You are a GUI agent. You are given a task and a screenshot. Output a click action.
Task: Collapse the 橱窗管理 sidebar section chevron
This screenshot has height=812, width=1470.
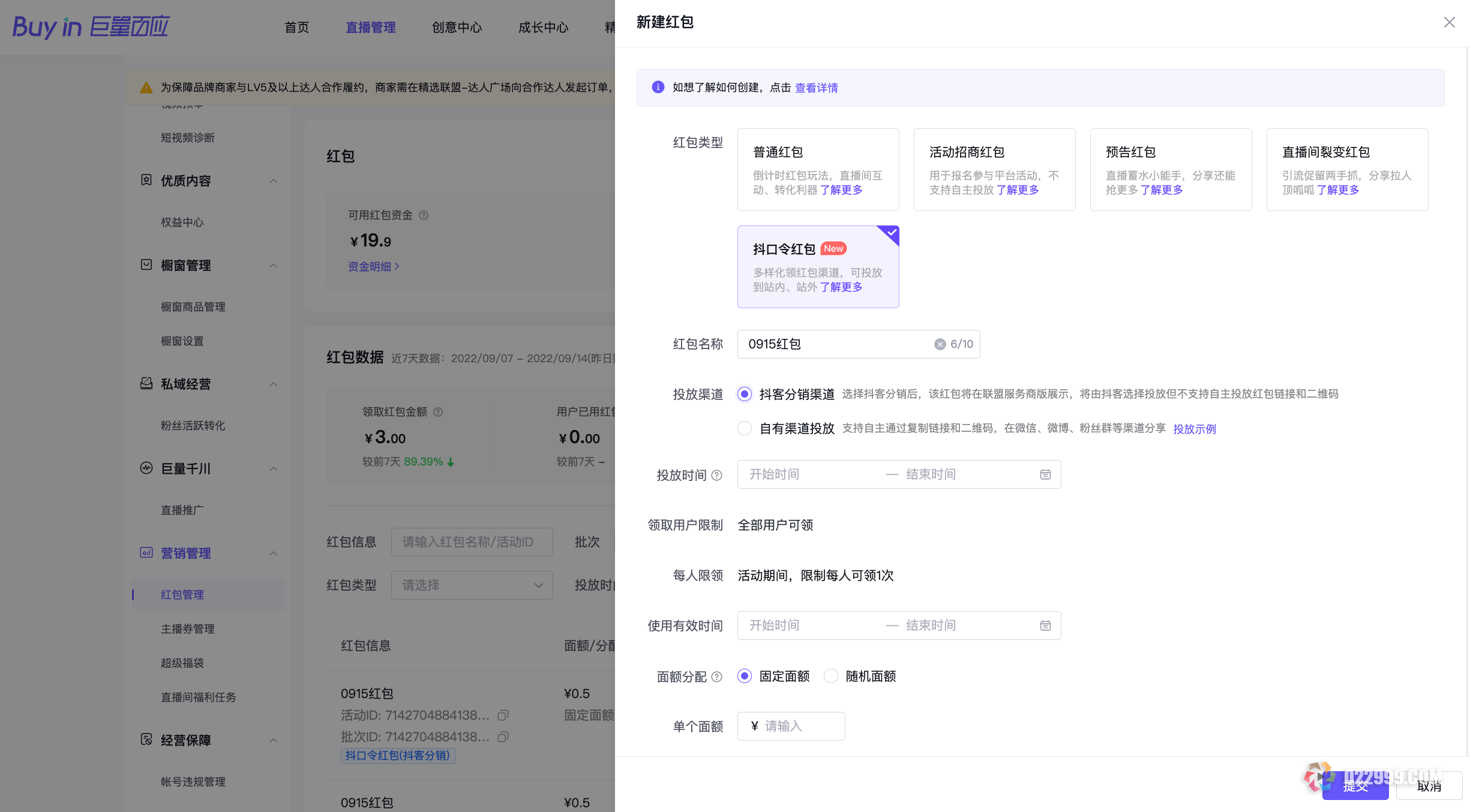274,266
